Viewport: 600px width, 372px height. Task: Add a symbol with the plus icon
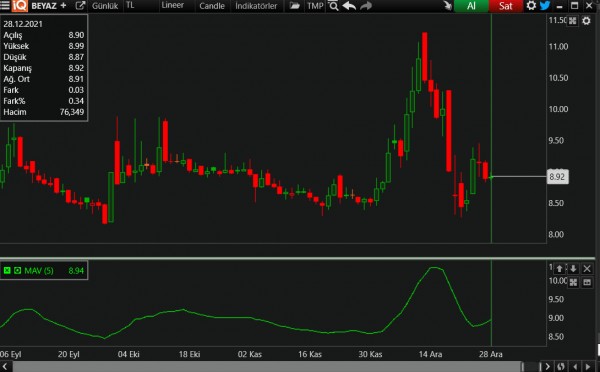pyautogui.click(x=64, y=6)
